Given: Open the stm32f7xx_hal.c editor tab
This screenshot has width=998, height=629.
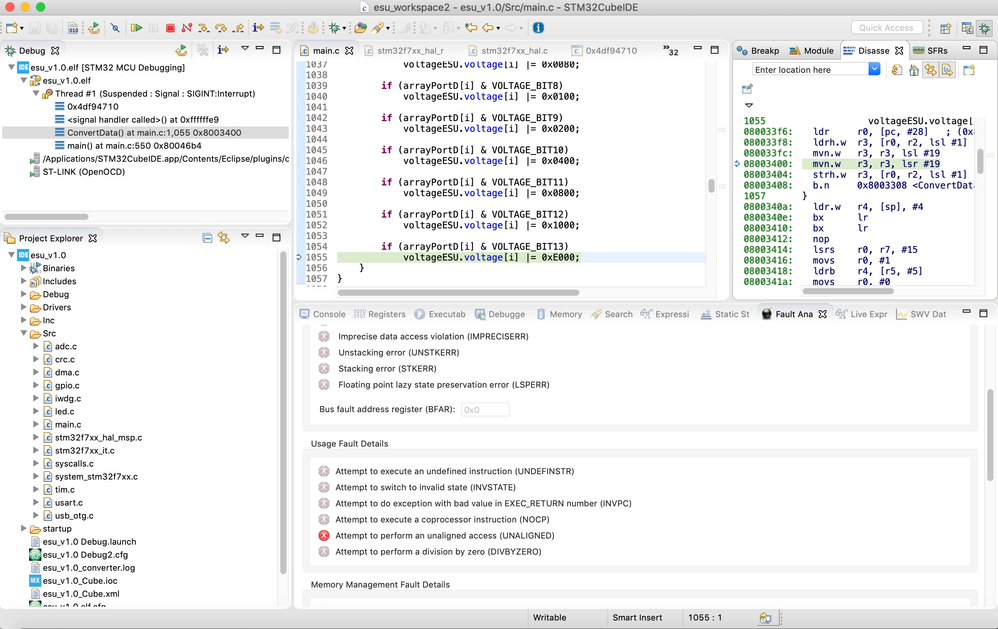Looking at the screenshot, I should pos(513,50).
